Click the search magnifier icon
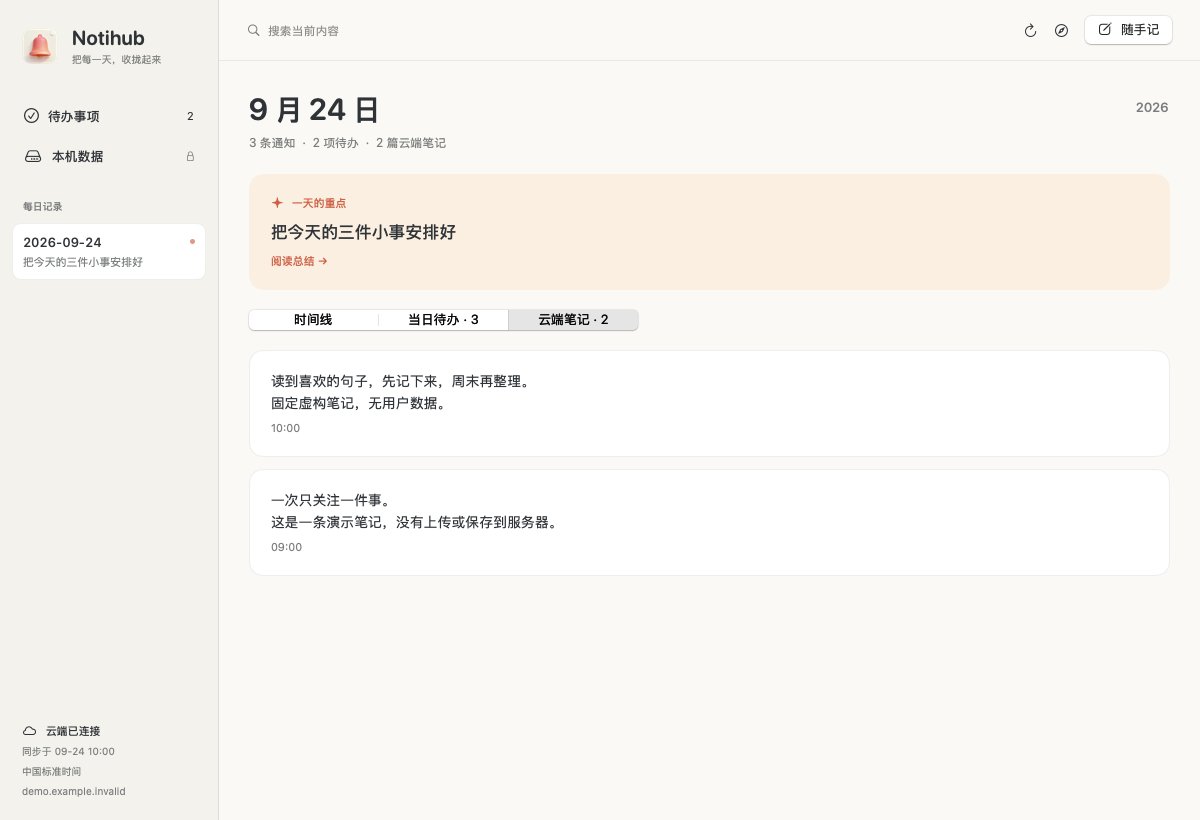Viewport: 1200px width, 820px height. 254,30
